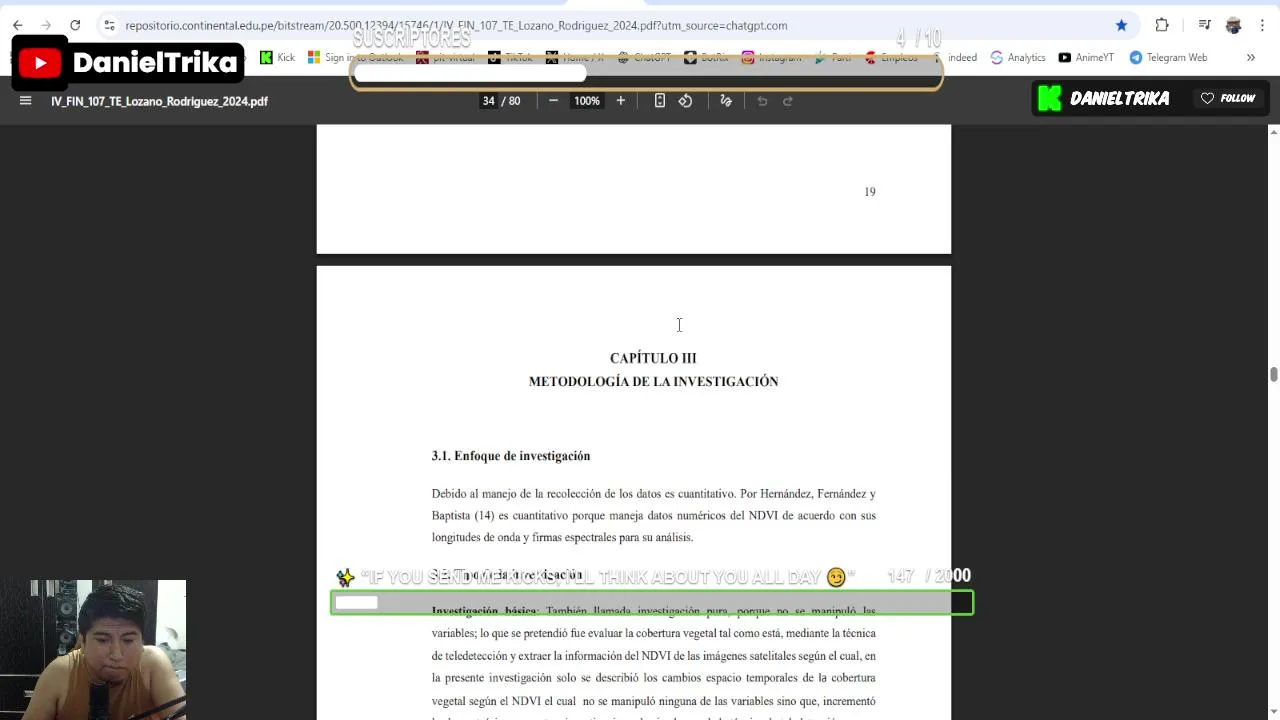The image size is (1280, 720).
Task: Click the CAPÍTULO III heading
Action: coord(653,358)
